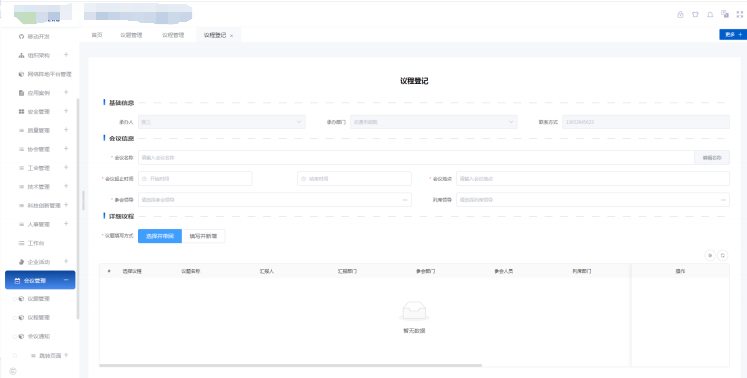
Task: Expand 安全管理 with its plus sign
Action: click(66, 111)
